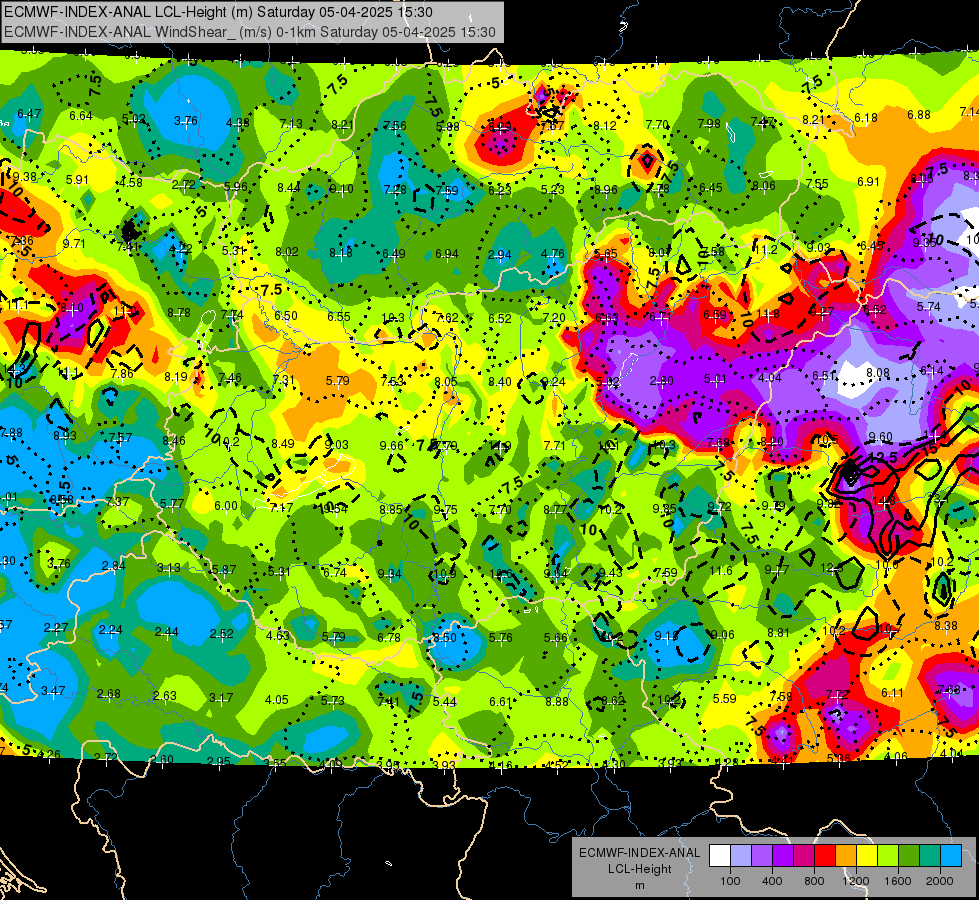Click the wind shear value 7.20
The image size is (979, 900).
tap(554, 318)
